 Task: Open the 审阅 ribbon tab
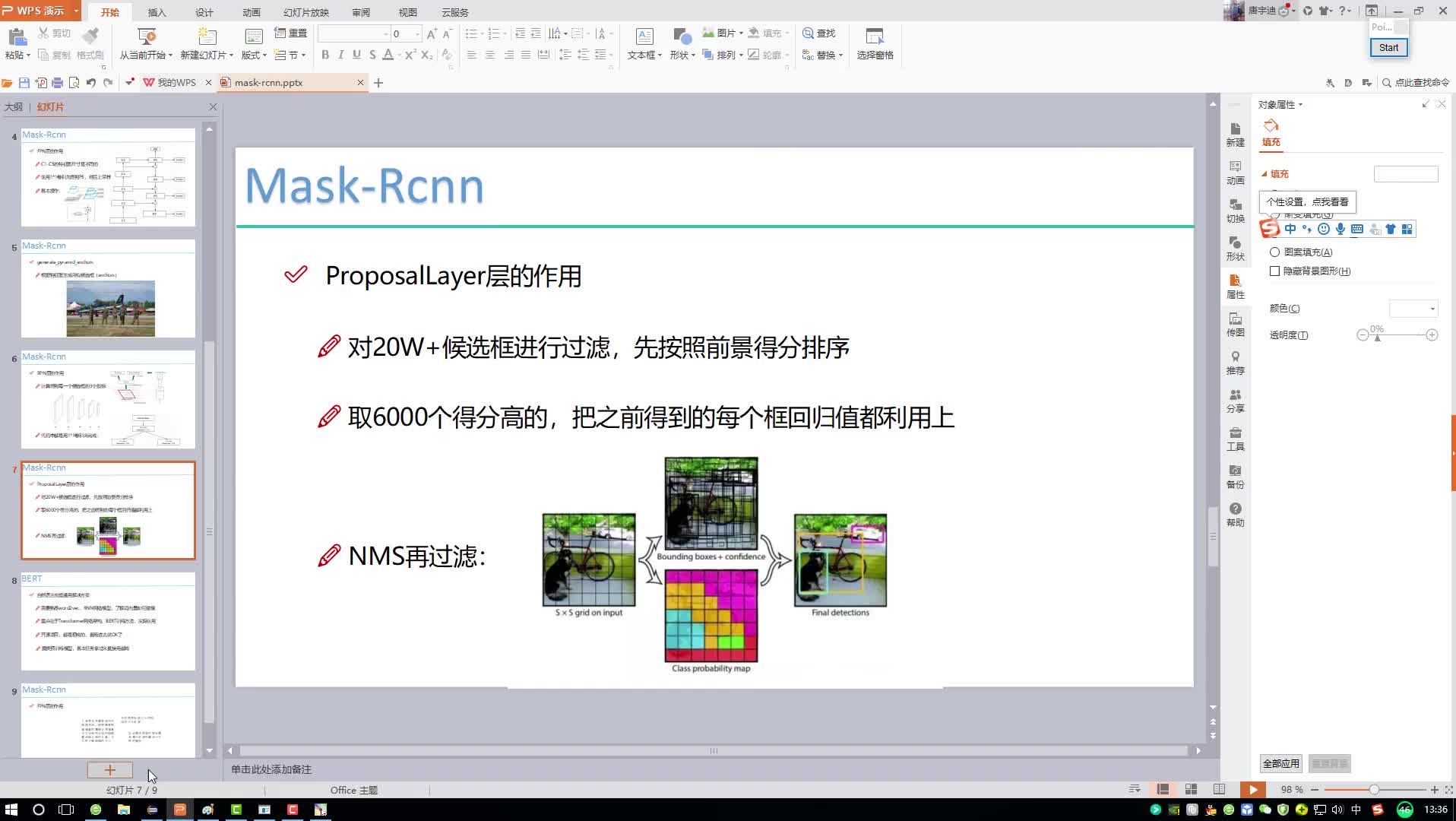click(x=361, y=12)
